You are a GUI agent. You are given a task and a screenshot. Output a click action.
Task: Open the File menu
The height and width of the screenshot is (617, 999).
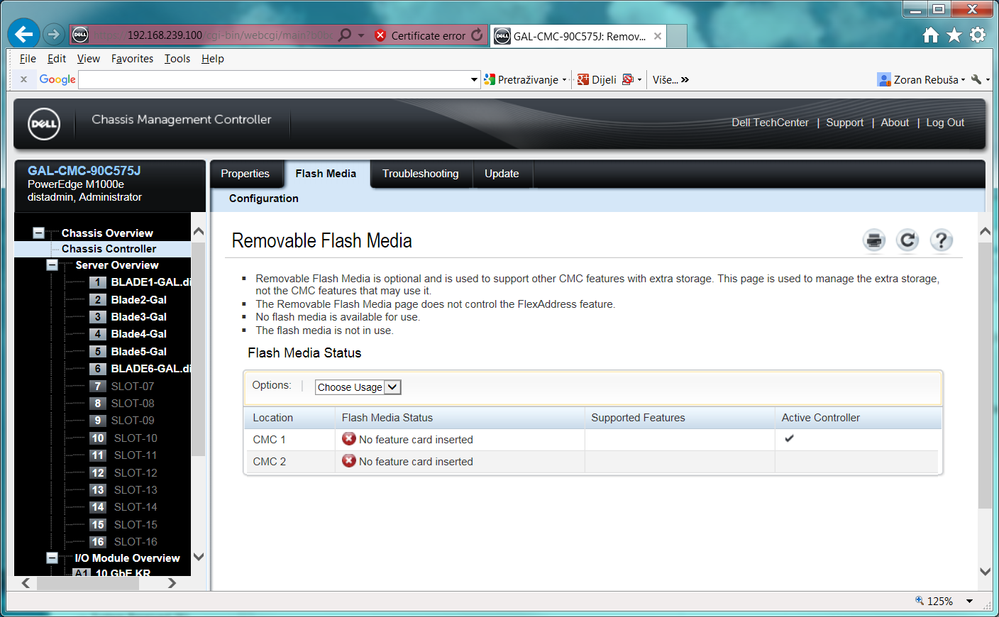[x=27, y=59]
